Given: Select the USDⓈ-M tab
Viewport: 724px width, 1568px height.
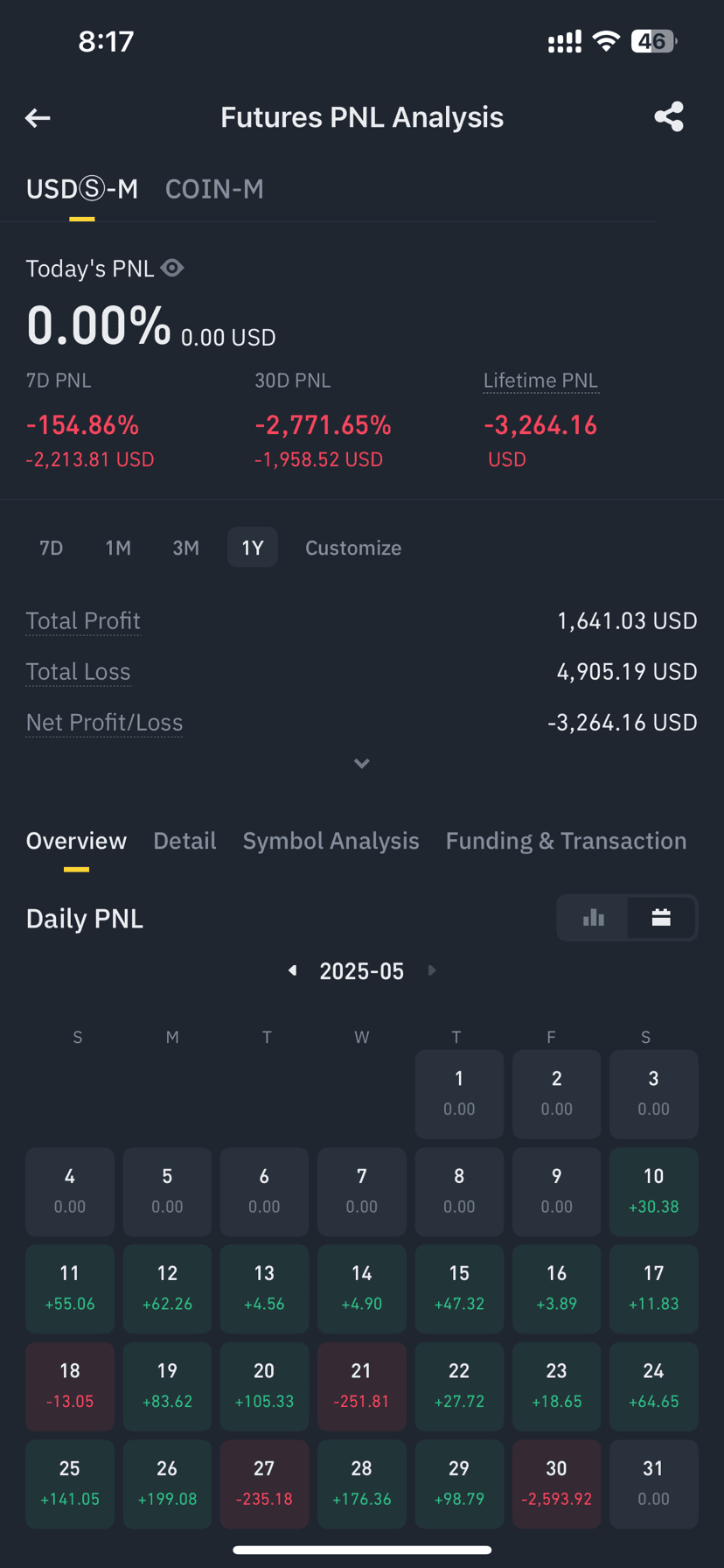Looking at the screenshot, I should pyautogui.click(x=82, y=189).
